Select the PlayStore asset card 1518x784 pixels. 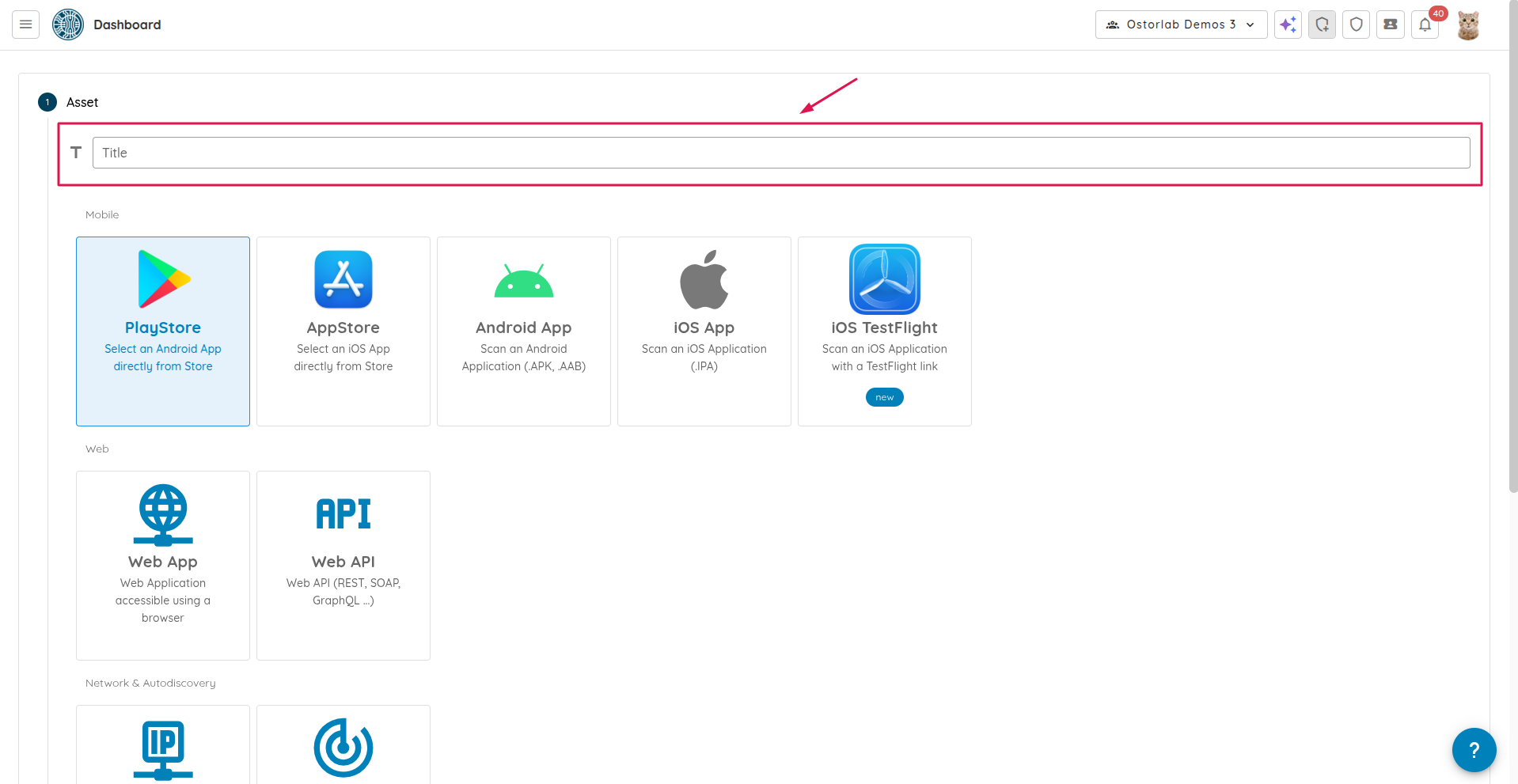(163, 331)
